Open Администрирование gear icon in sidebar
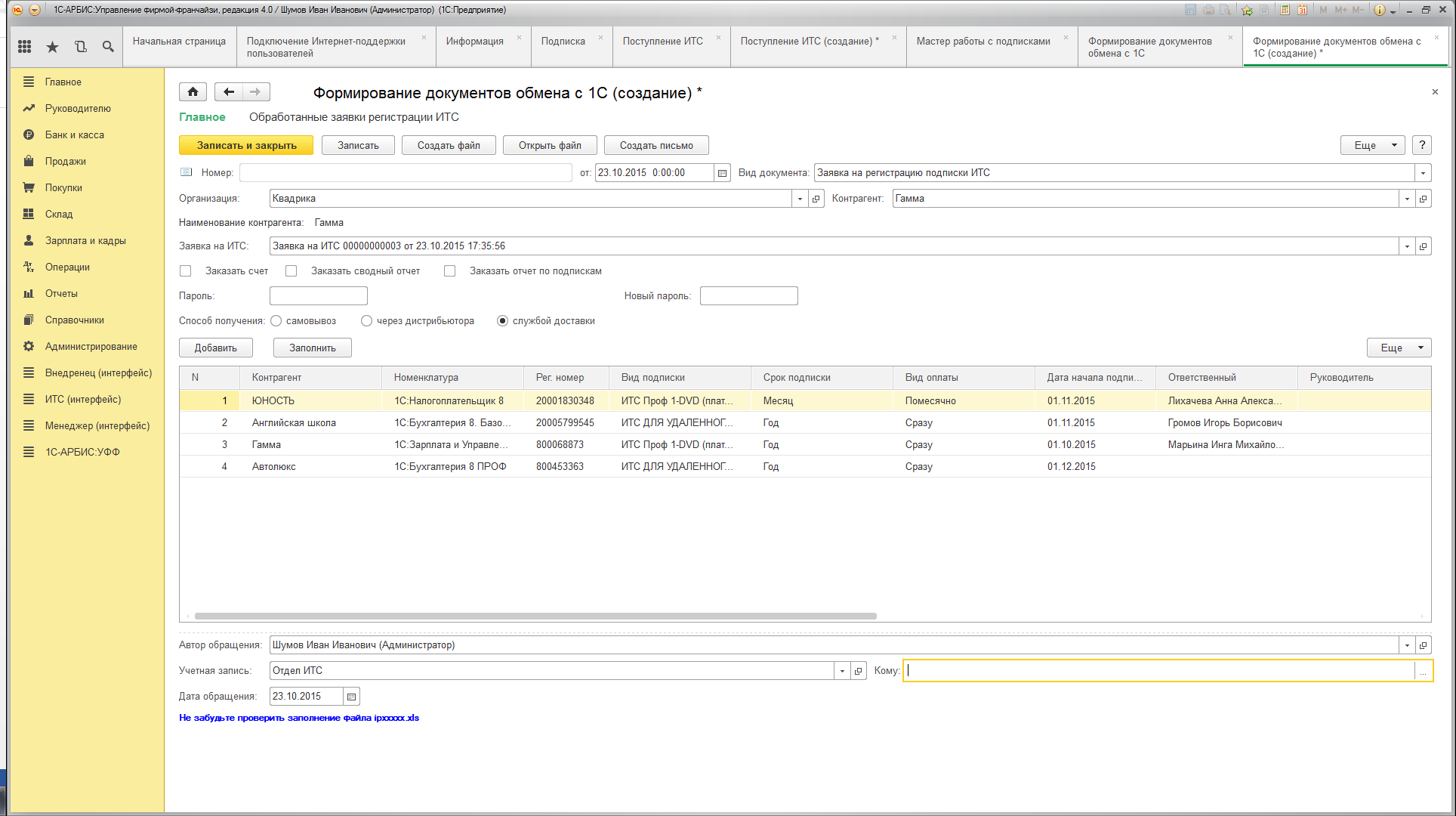Image resolution: width=1456 pixels, height=816 pixels. click(x=29, y=346)
